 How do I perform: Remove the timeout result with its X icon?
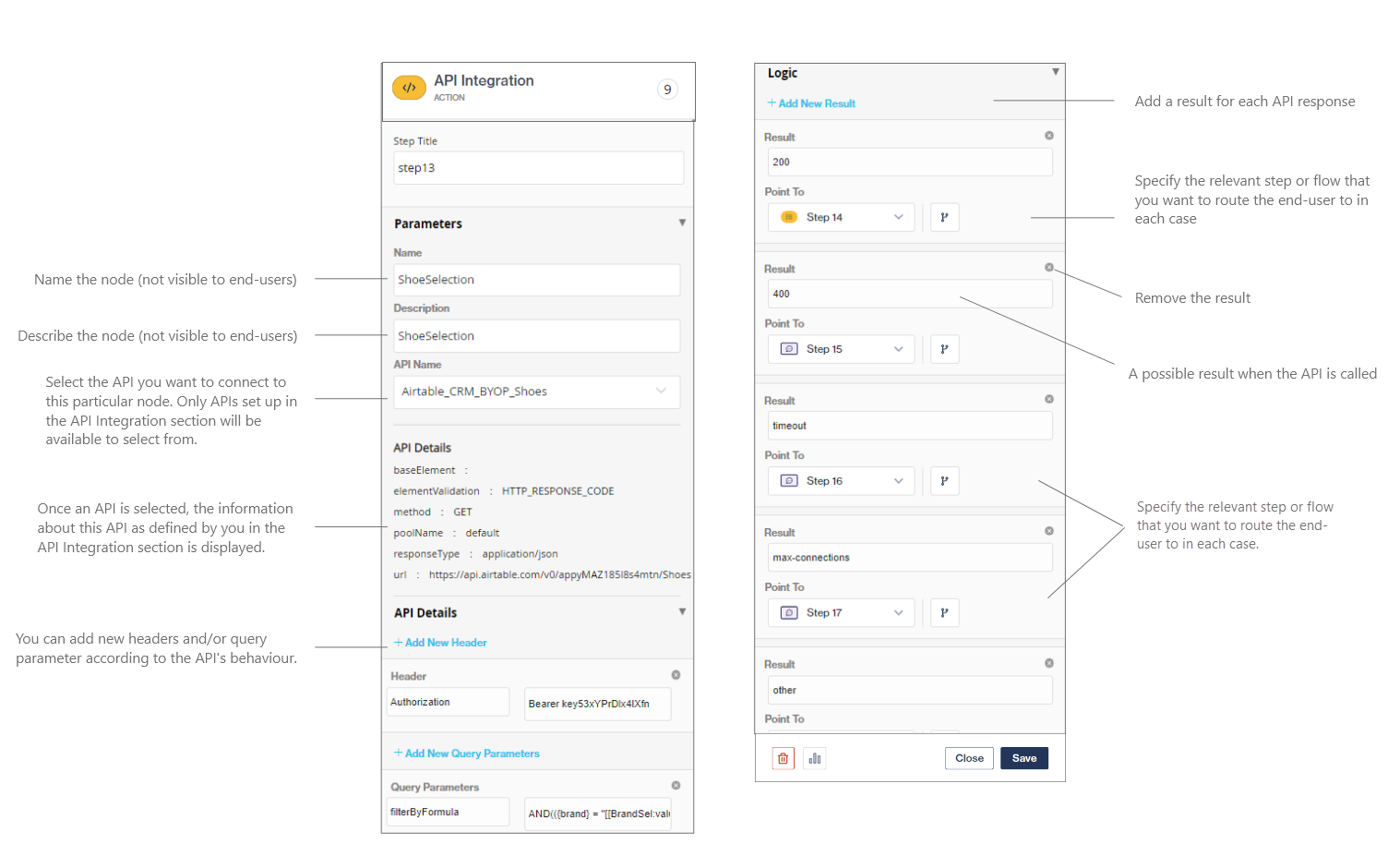(x=1048, y=398)
